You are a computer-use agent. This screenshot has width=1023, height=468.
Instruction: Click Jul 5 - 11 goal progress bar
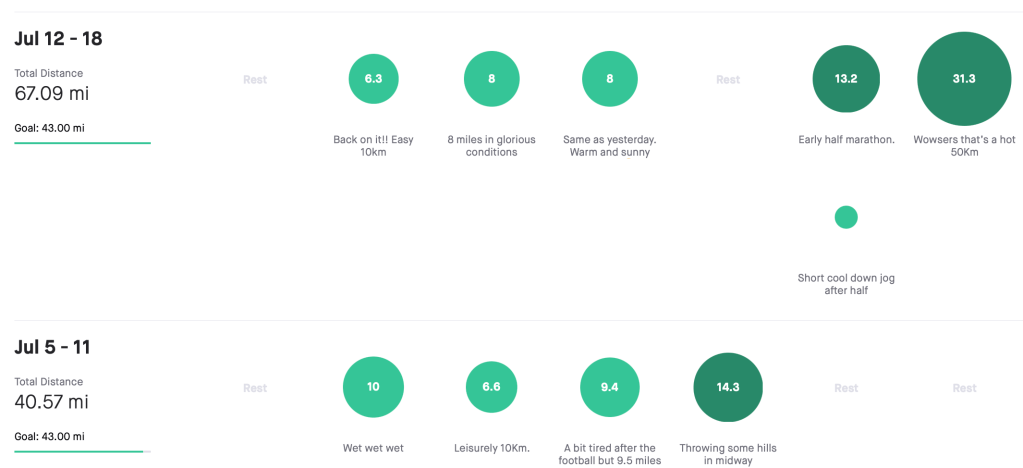pyautogui.click(x=82, y=451)
